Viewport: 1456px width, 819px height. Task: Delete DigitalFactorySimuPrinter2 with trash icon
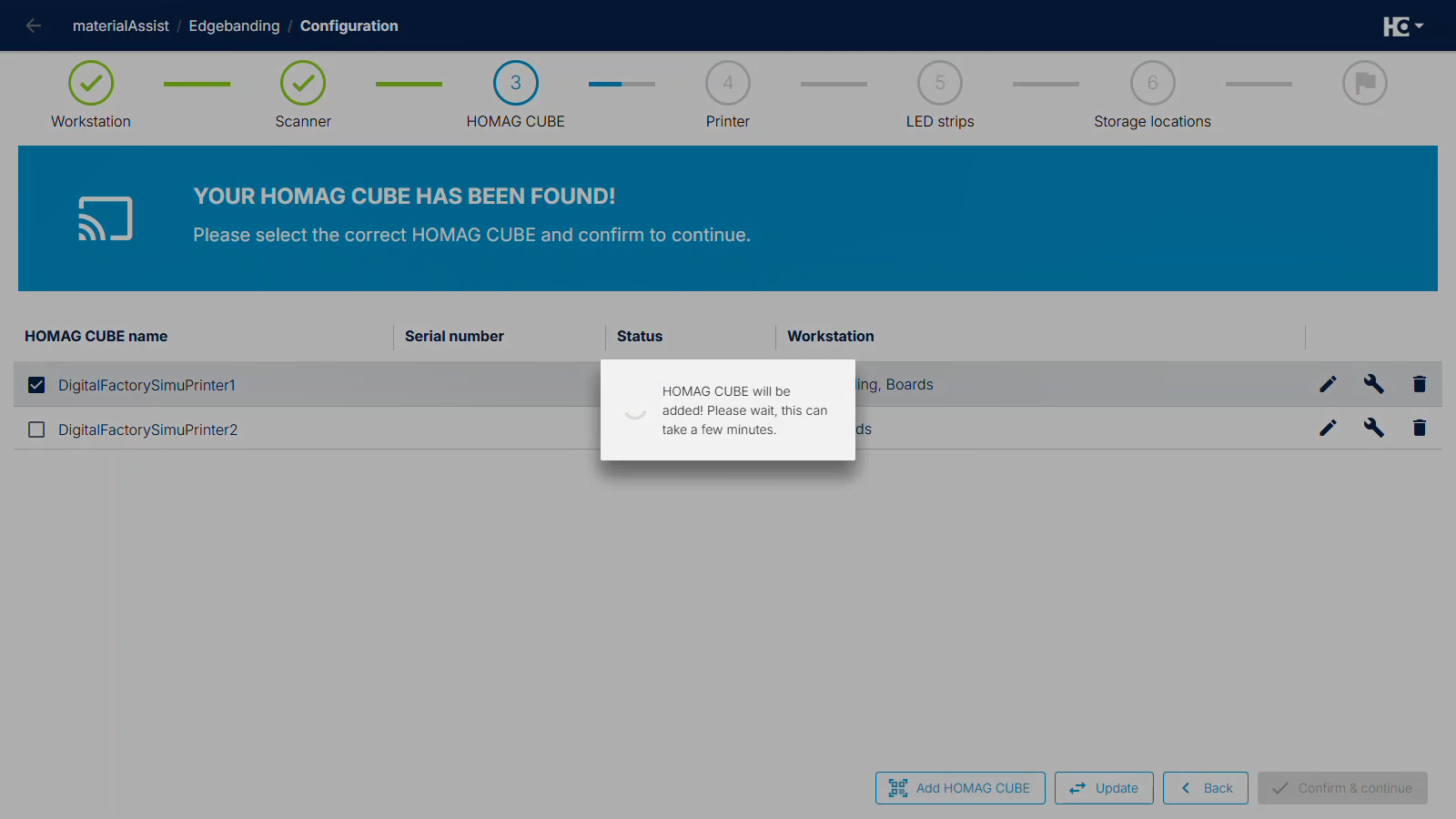pyautogui.click(x=1420, y=428)
